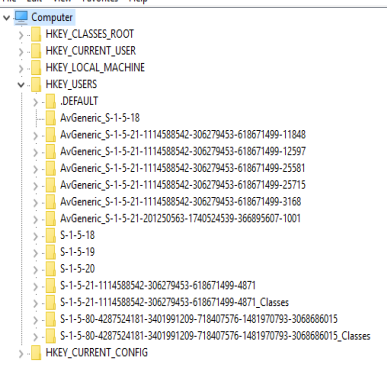The width and height of the screenshot is (387, 377).
Task: Click the S-1-5-20 folder icon
Action: pyautogui.click(x=50, y=269)
